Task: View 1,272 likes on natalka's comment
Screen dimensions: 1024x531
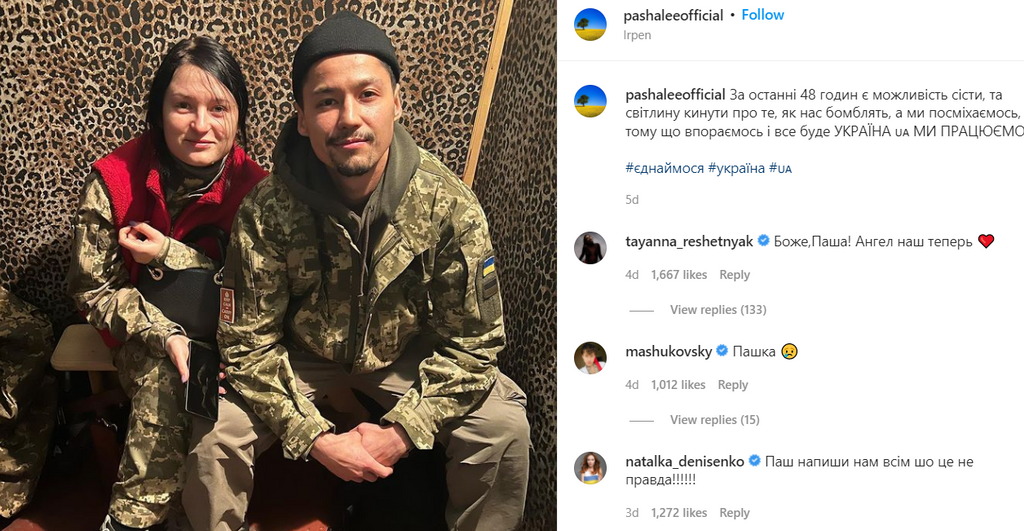Action: 679,513
